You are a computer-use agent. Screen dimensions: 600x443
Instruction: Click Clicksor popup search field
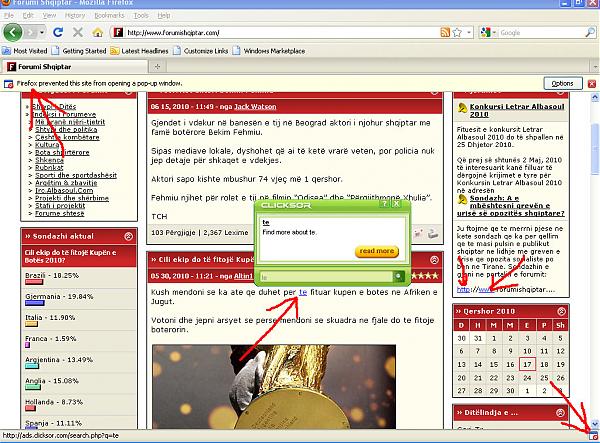point(326,276)
